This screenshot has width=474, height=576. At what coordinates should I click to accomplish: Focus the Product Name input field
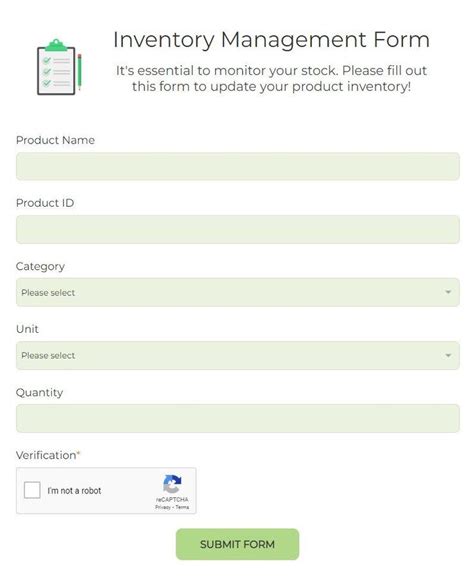coord(238,166)
